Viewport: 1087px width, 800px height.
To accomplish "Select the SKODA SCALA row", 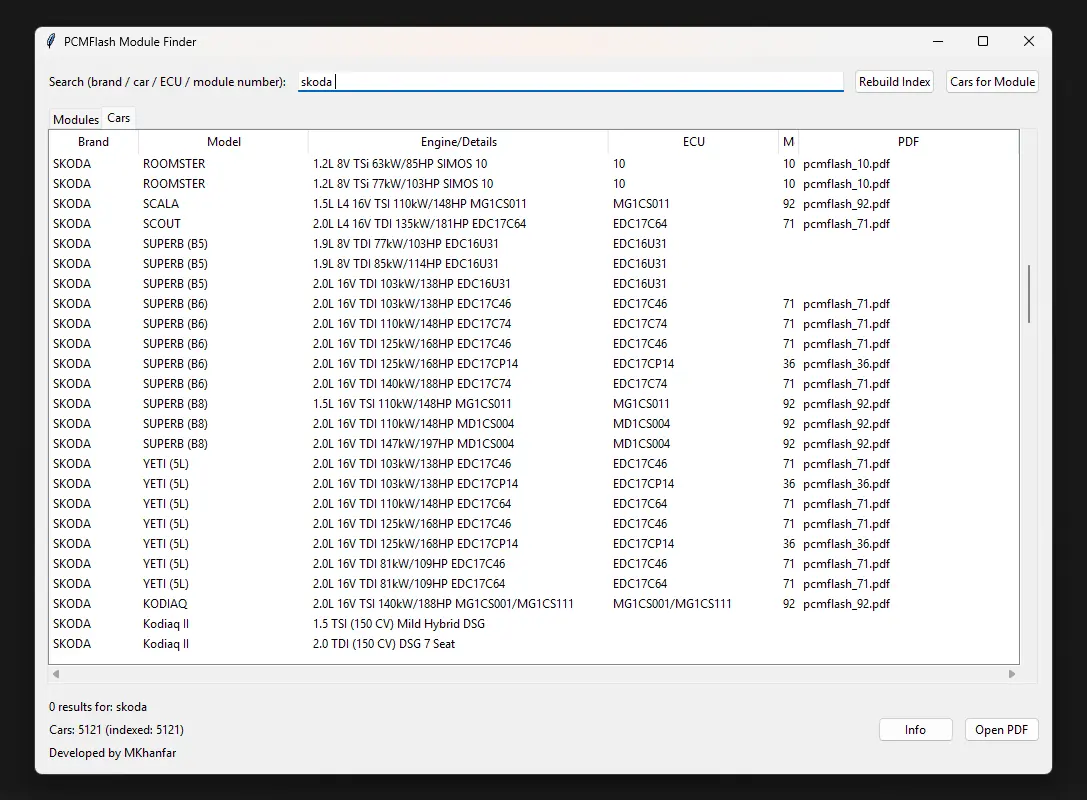I will click(400, 204).
